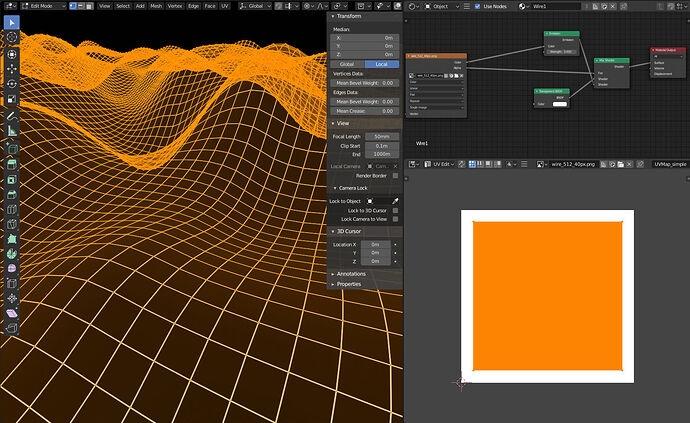The height and width of the screenshot is (423, 690).
Task: Click the Transparent BSDF white color swatch
Action: pyautogui.click(x=559, y=104)
